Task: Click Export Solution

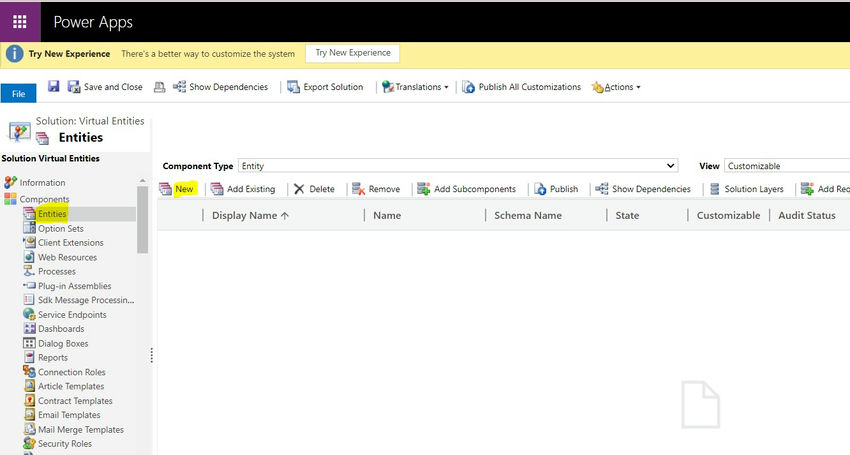Action: 325,87
